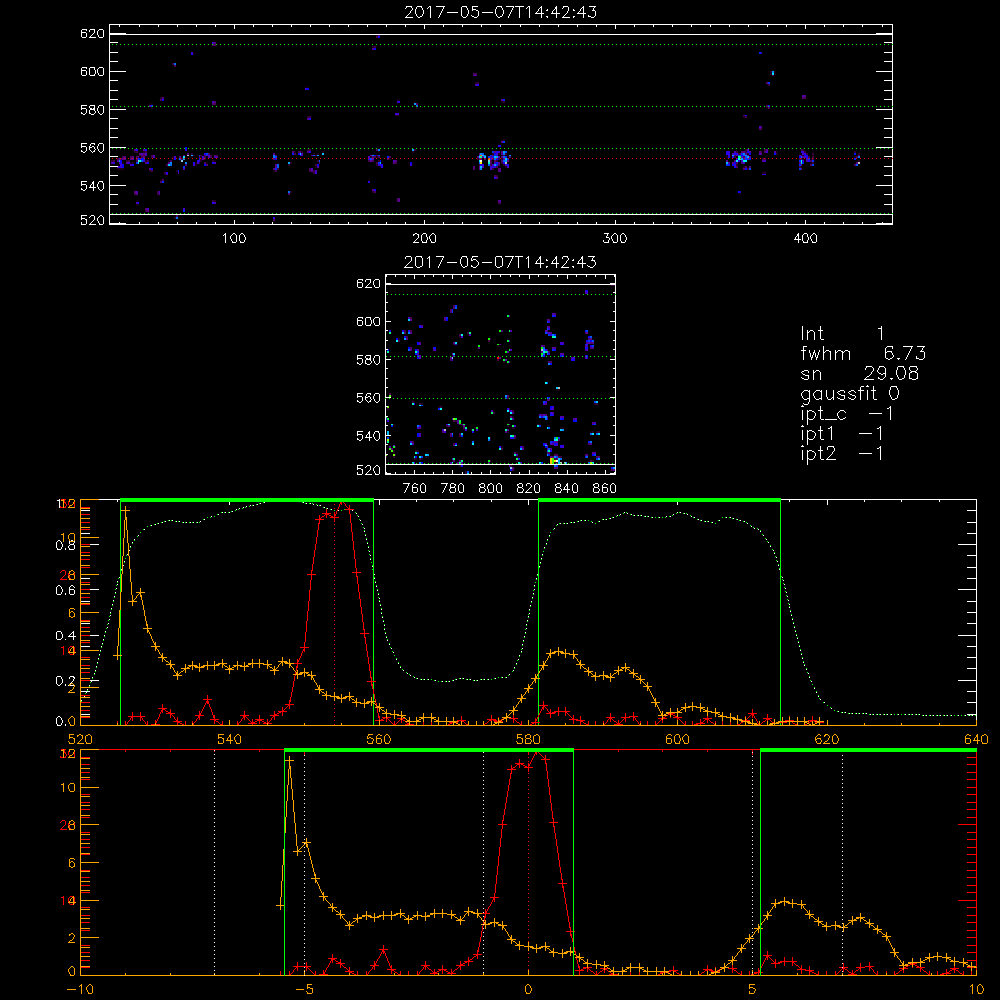The height and width of the screenshot is (1000, 1000).
Task: Click x-axis label 780 on middle image
Action: tap(453, 489)
